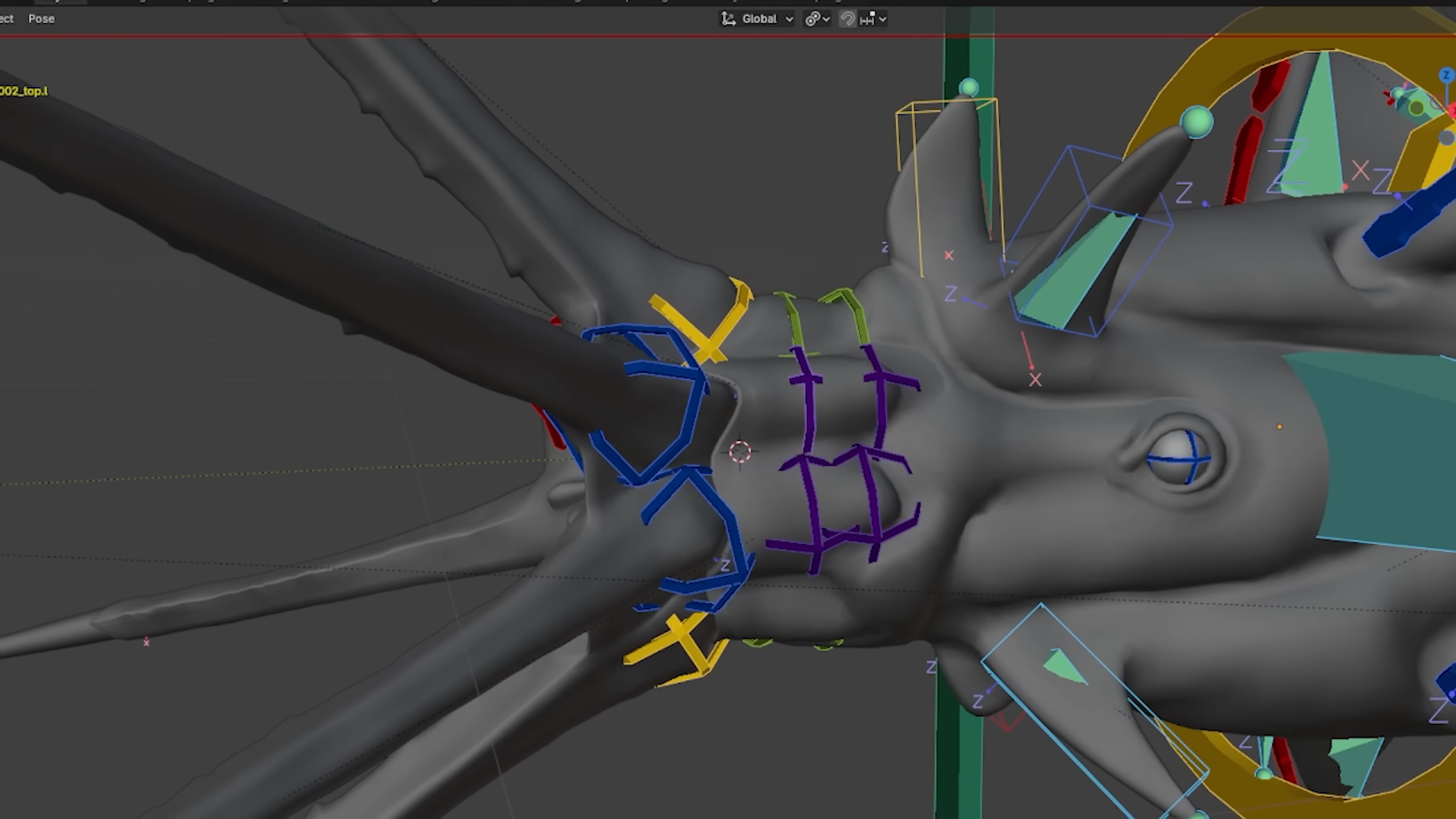
Task: Click the gray negative axis circle on gizmo
Action: tap(1446, 138)
